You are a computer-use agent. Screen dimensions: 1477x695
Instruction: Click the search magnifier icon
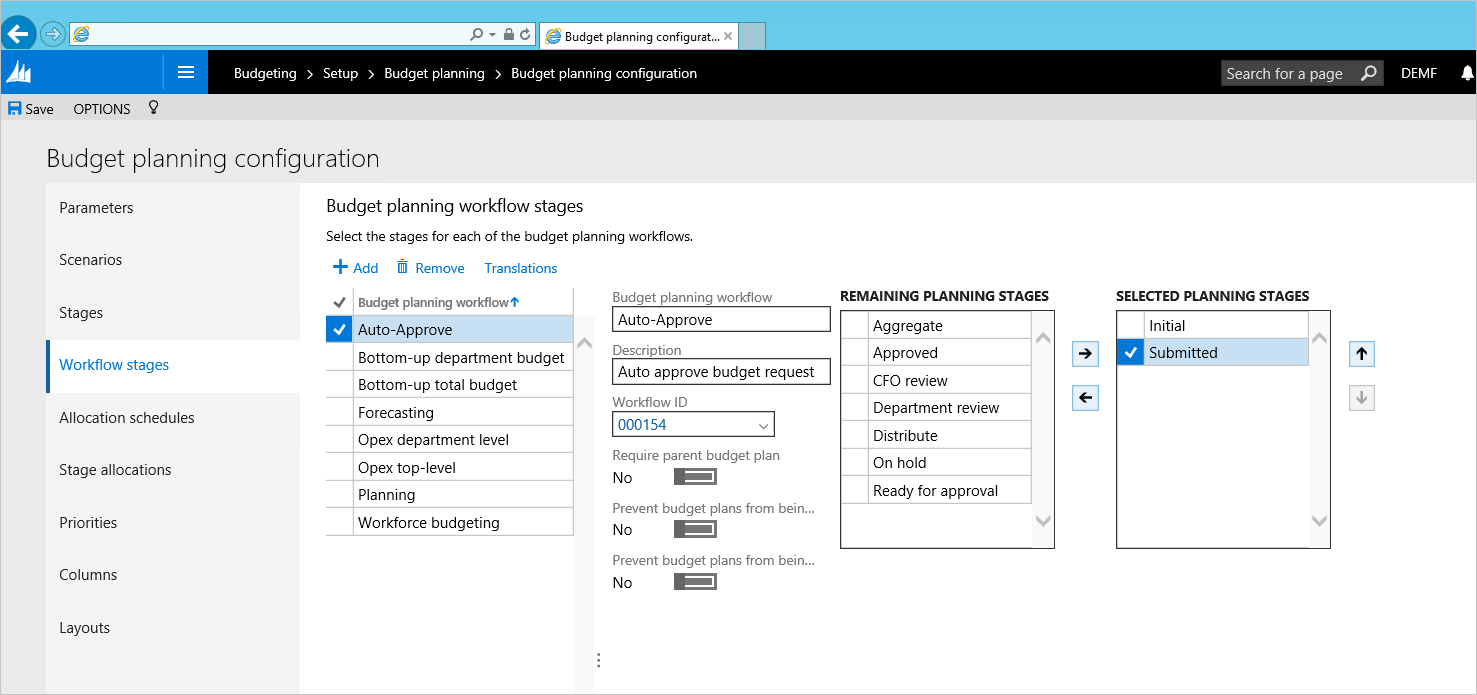(x=1368, y=73)
